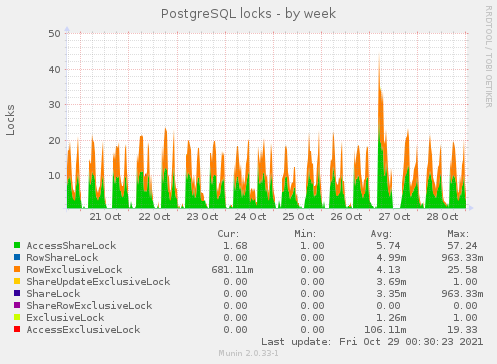
Task: Click the 'Avg:' column header
Action: (x=381, y=234)
